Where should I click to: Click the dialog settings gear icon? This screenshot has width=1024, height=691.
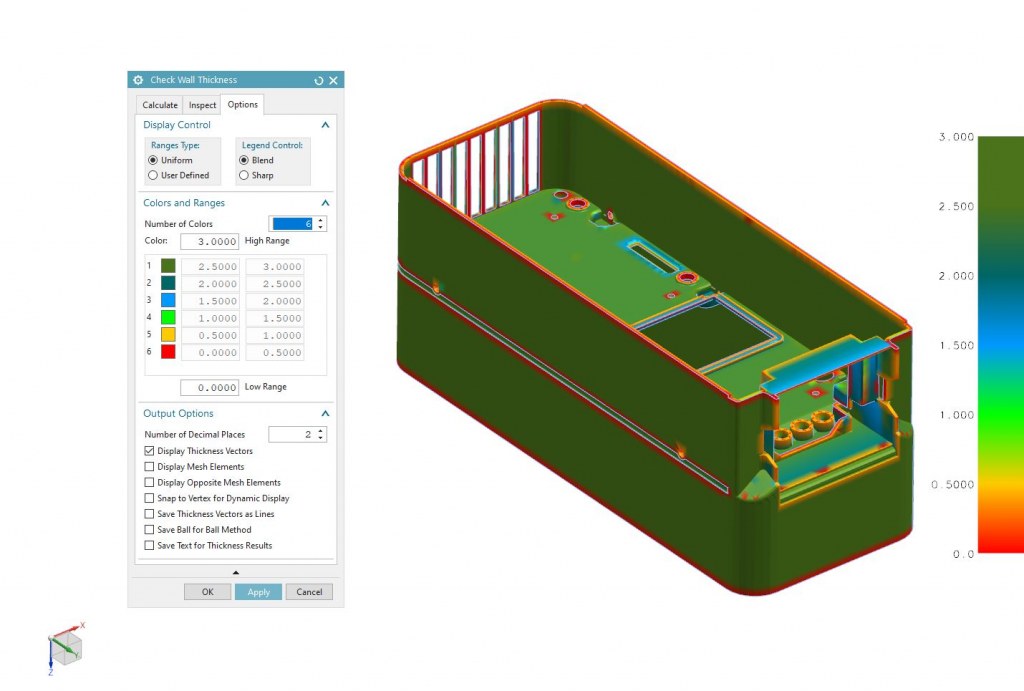[x=138, y=80]
